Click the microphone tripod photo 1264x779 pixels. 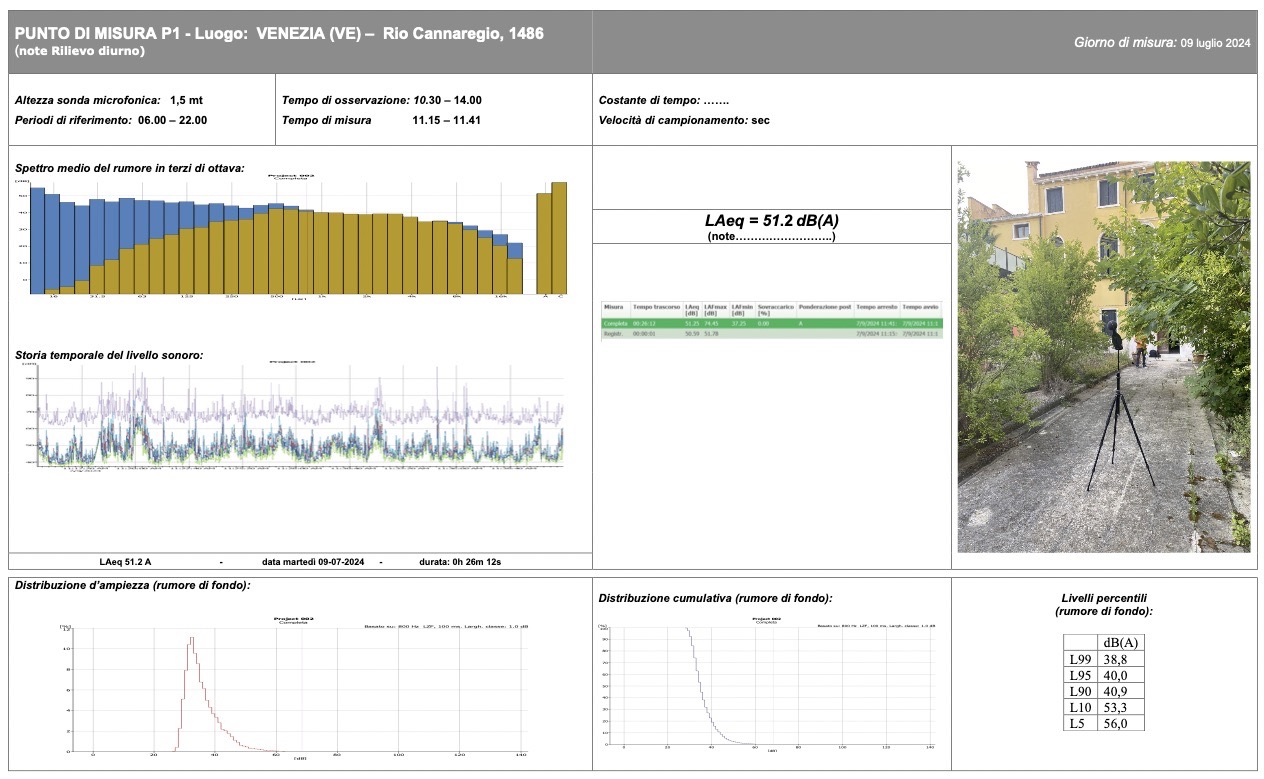1103,356
